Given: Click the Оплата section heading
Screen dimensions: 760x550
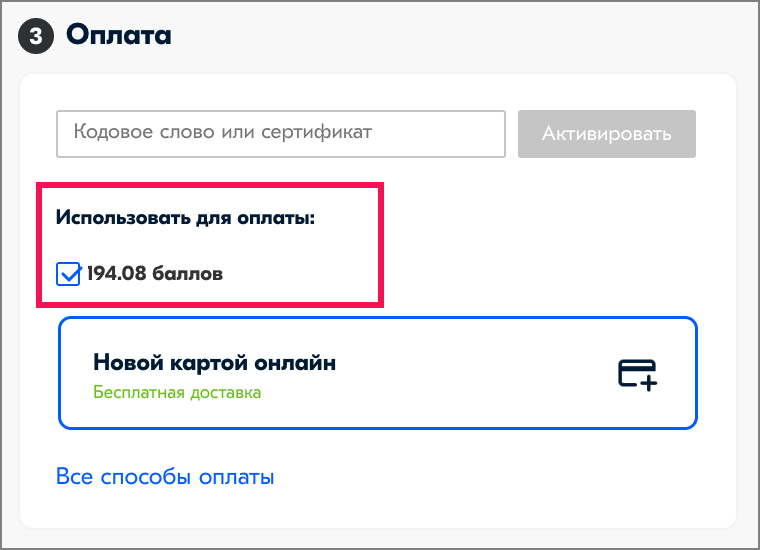Looking at the screenshot, I should point(119,35).
